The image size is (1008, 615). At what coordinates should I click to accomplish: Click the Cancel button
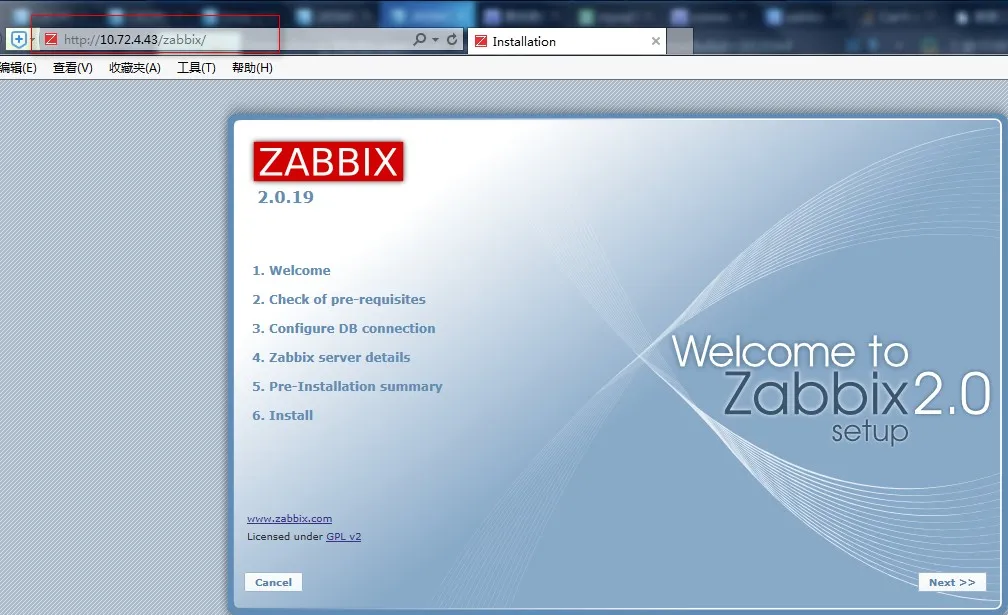click(273, 582)
